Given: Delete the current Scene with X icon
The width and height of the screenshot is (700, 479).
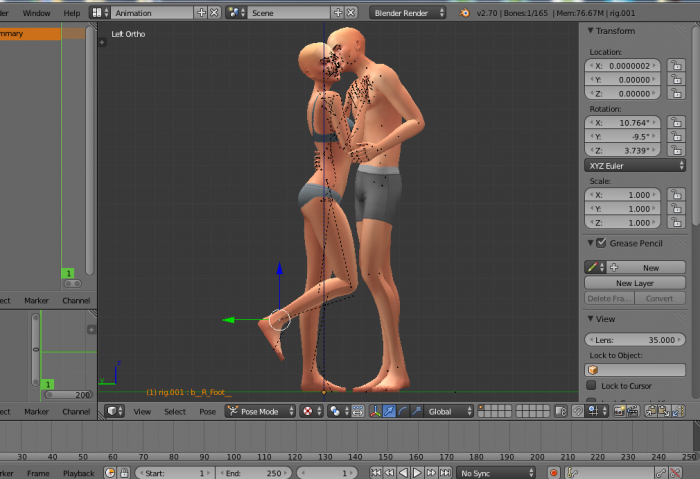Looking at the screenshot, I should coord(351,13).
